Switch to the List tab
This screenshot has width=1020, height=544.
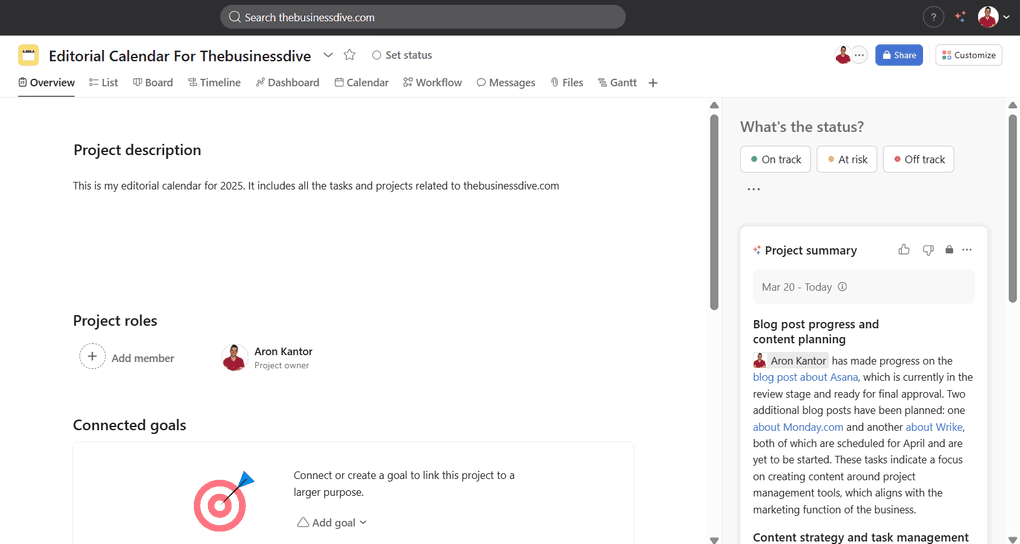[103, 83]
